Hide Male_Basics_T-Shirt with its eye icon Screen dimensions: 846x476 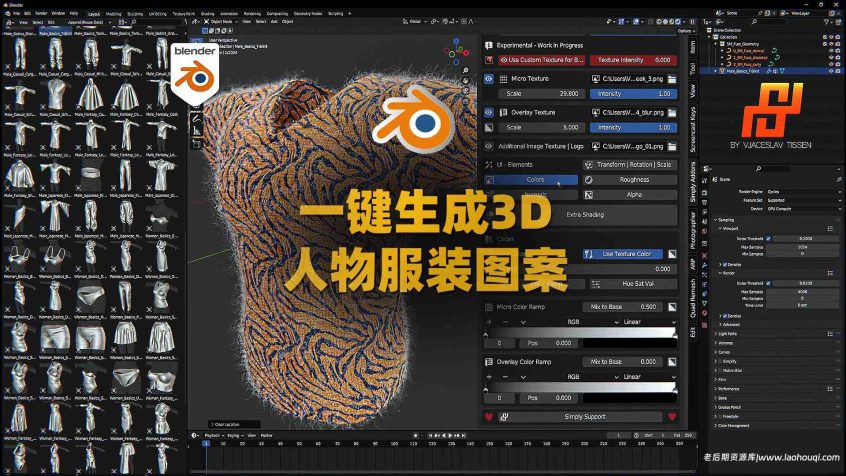coord(831,71)
